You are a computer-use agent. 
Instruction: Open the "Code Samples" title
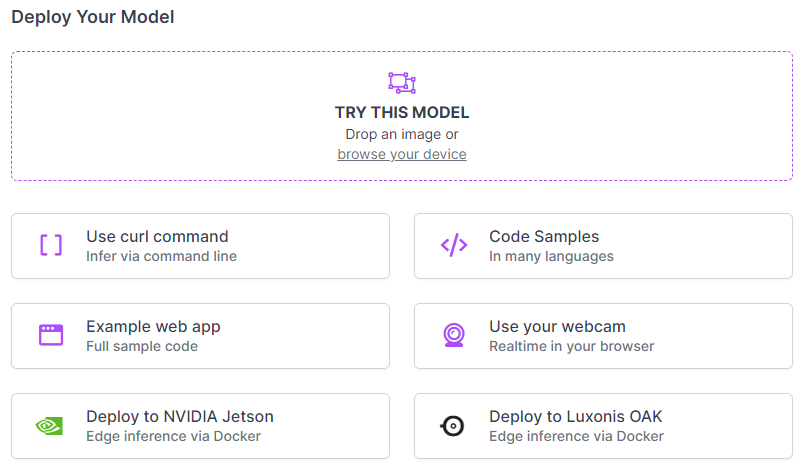(x=544, y=237)
